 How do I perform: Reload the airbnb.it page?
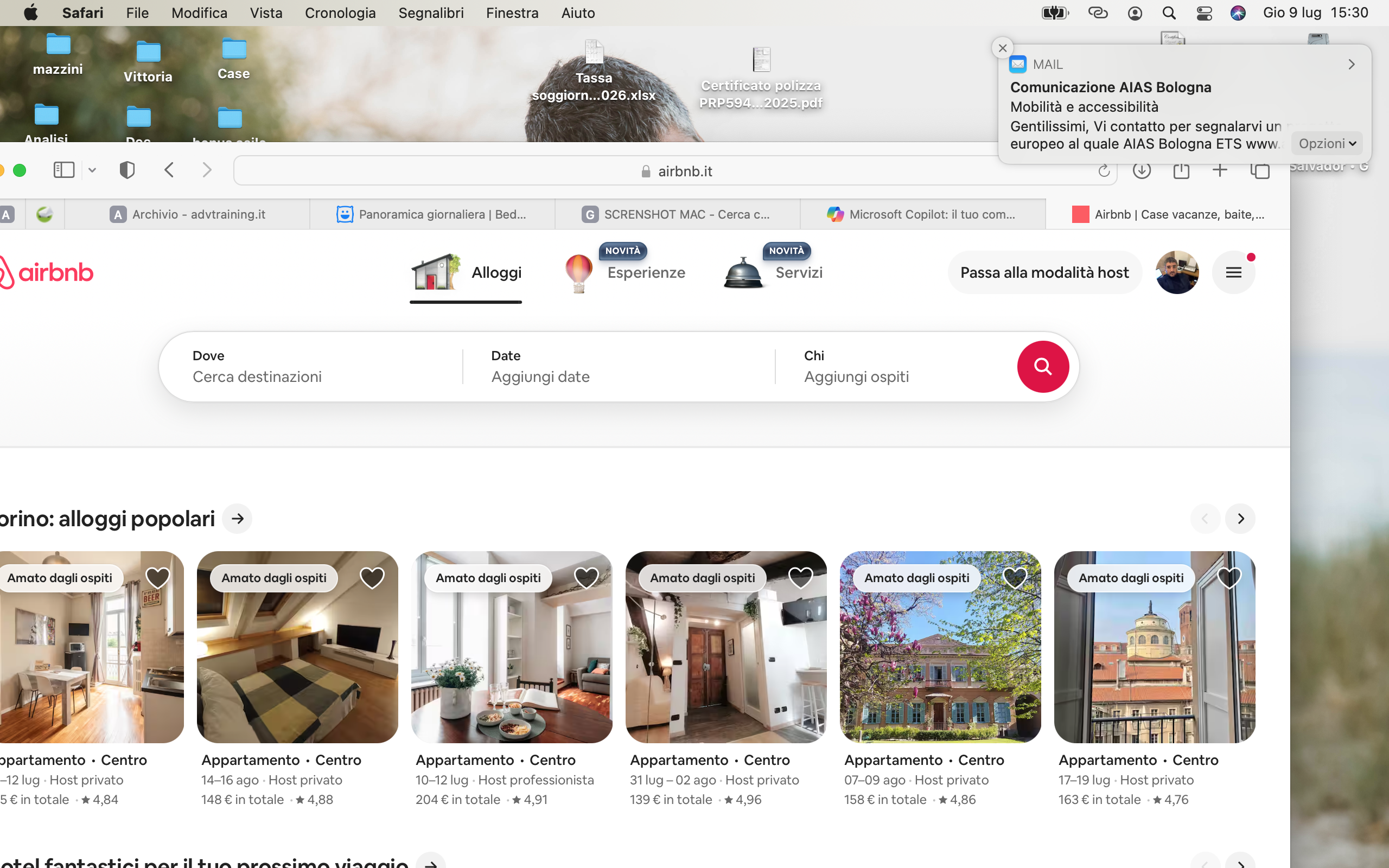coord(1103,171)
